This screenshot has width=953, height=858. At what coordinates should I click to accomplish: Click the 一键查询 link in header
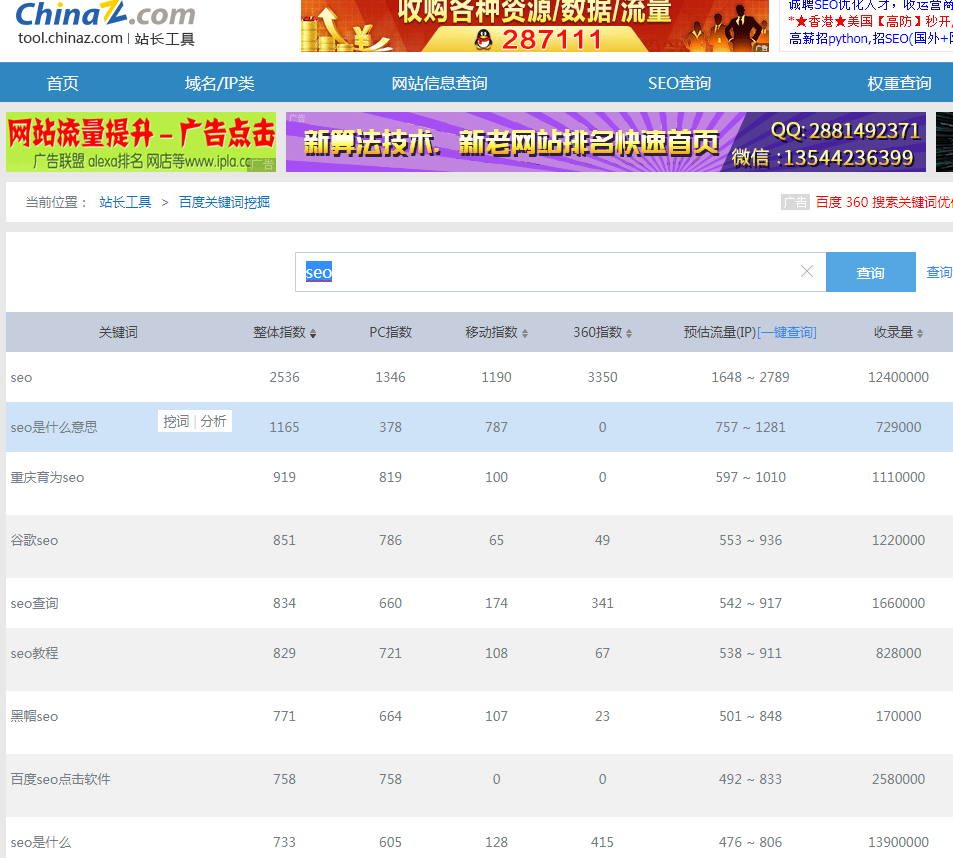click(x=786, y=332)
